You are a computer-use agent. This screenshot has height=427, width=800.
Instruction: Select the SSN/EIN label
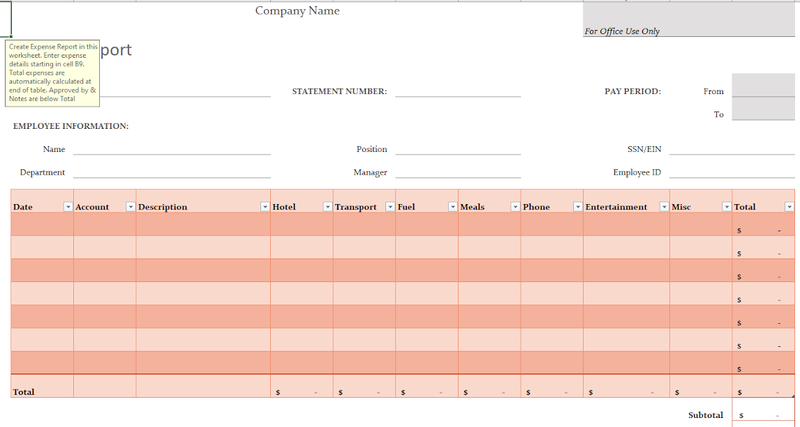644,149
